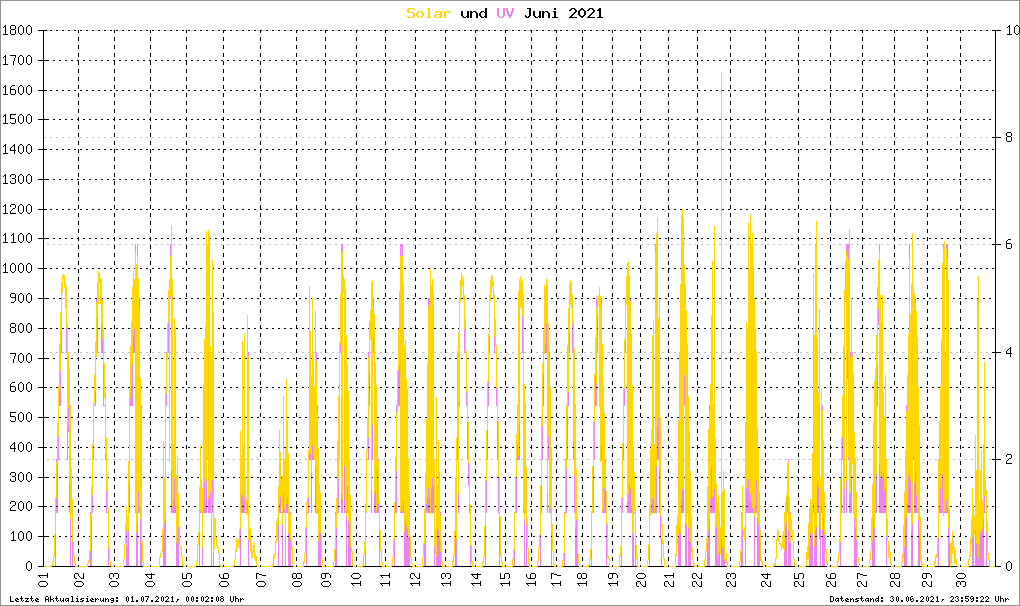The width and height of the screenshot is (1020, 606).
Task: Select the day 30 label on the x-axis
Action: pos(961,579)
